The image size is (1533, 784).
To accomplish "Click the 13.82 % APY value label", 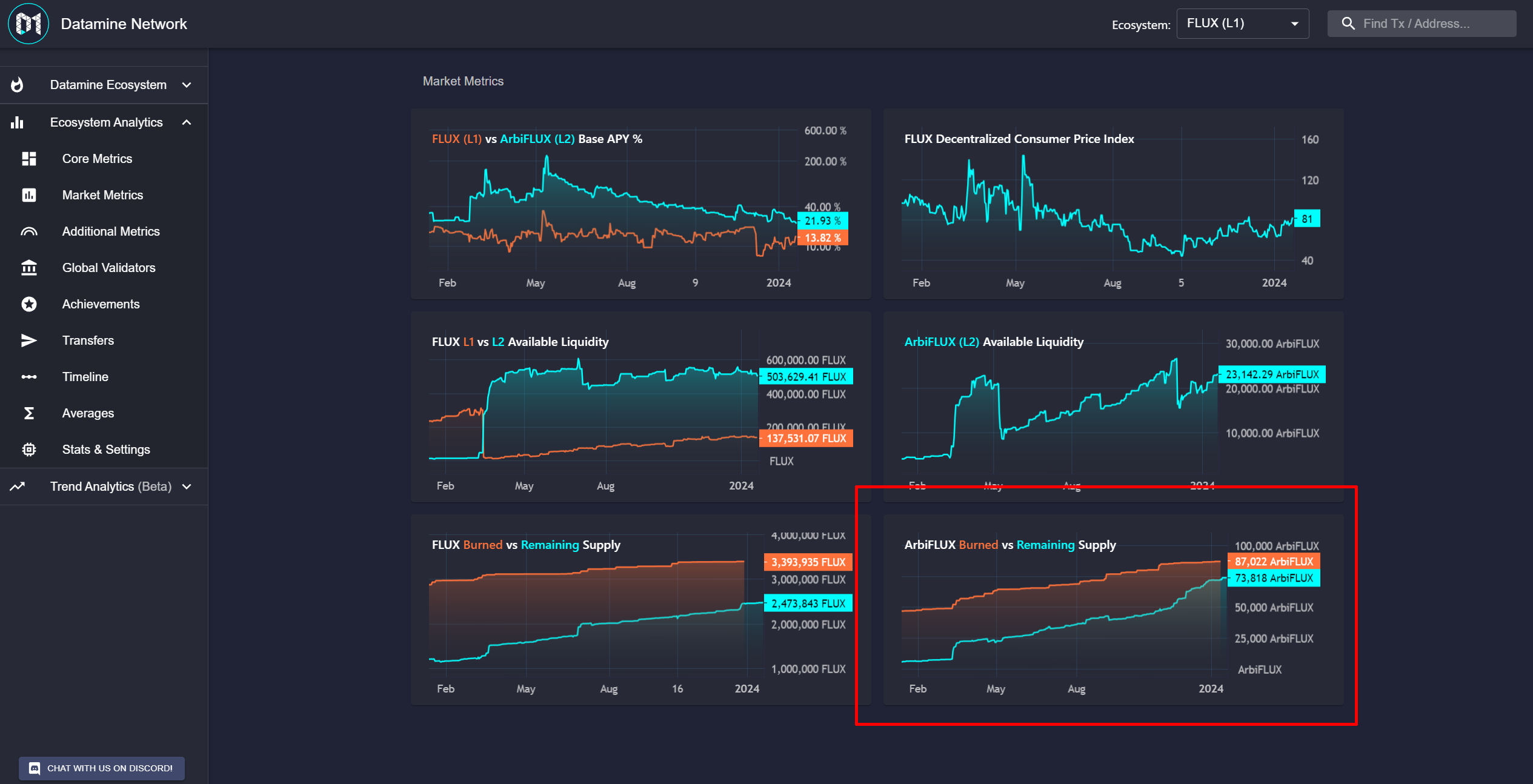I will 823,238.
